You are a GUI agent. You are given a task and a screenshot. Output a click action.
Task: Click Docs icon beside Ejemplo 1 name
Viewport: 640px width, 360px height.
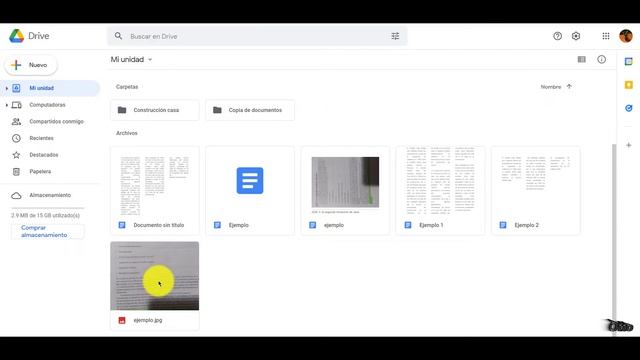point(408,225)
